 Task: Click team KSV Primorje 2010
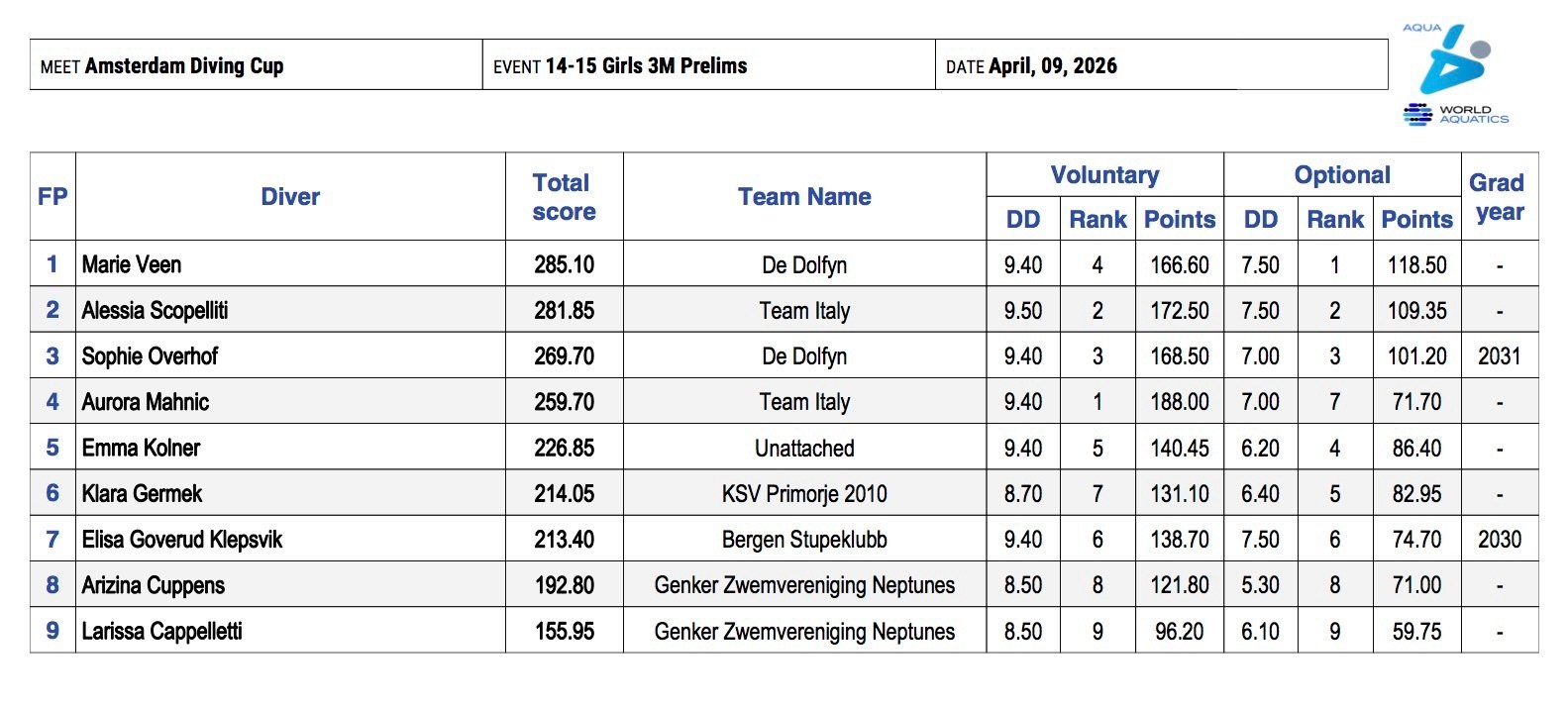(x=804, y=493)
